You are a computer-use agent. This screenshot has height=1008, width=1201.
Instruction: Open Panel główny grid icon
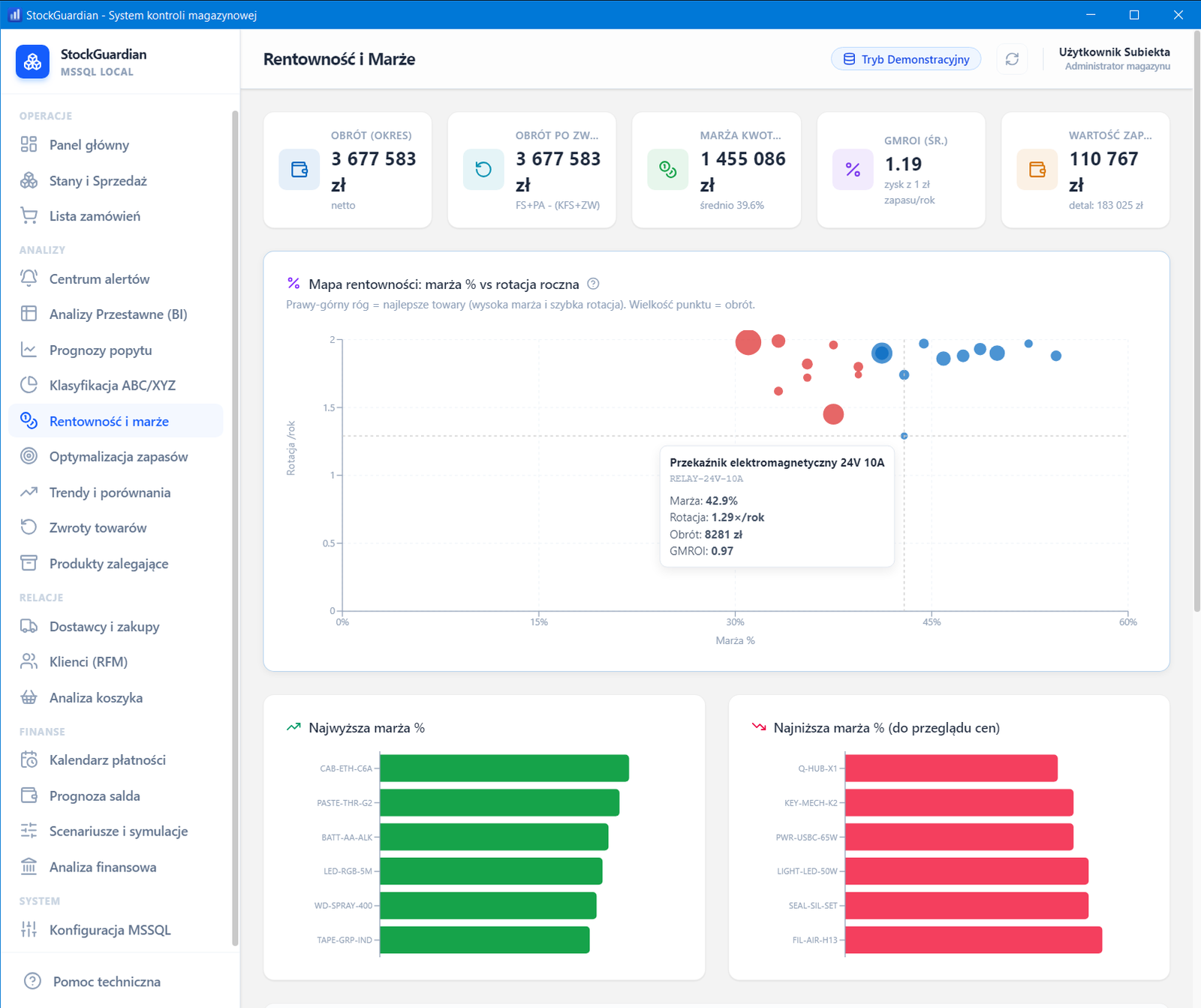click(x=29, y=145)
